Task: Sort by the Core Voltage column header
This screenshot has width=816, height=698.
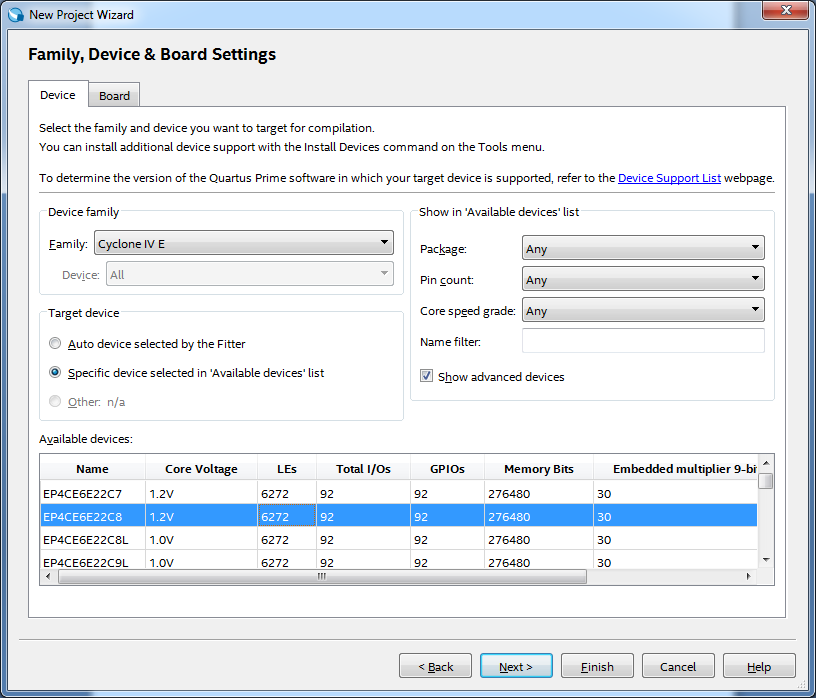Action: (201, 468)
